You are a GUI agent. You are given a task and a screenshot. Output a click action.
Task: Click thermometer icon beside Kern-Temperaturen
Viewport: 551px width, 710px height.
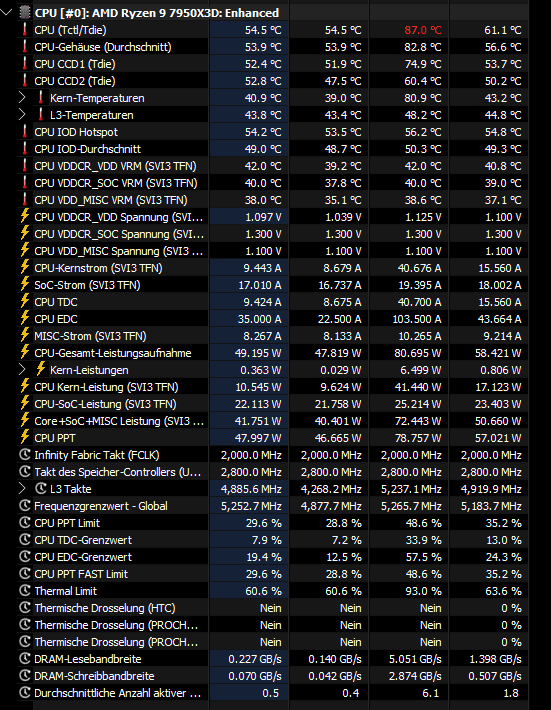click(41, 97)
